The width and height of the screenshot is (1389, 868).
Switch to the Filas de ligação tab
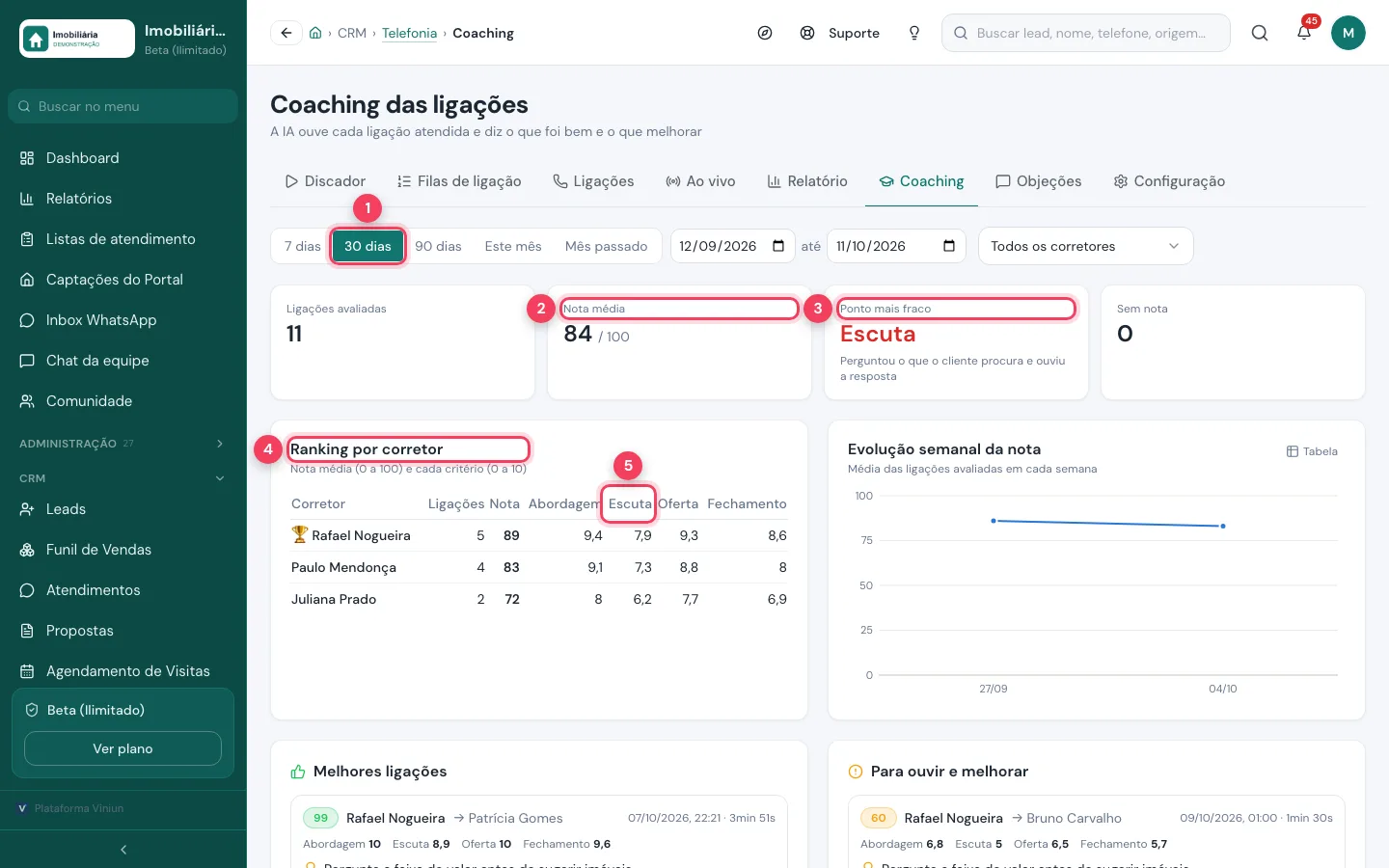(x=459, y=181)
